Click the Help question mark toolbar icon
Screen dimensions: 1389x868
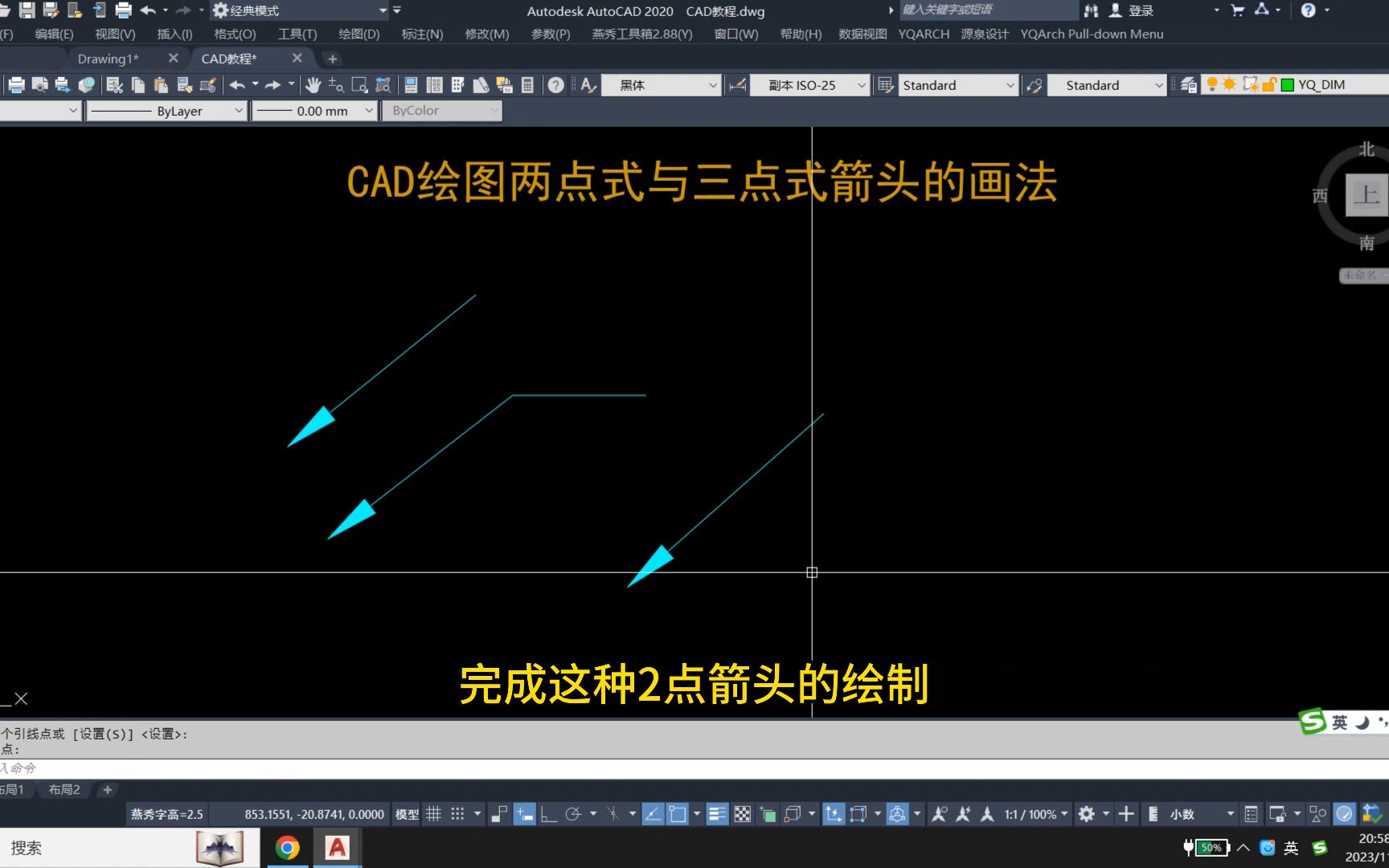(x=555, y=85)
